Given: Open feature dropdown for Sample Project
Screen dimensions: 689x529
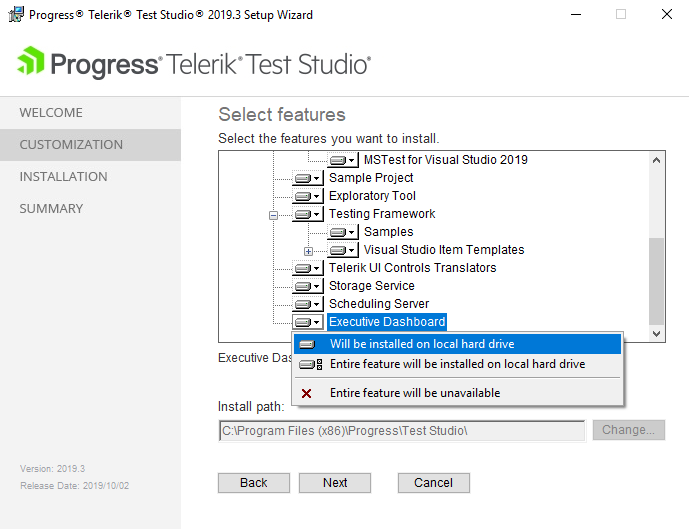Looking at the screenshot, I should point(308,178).
